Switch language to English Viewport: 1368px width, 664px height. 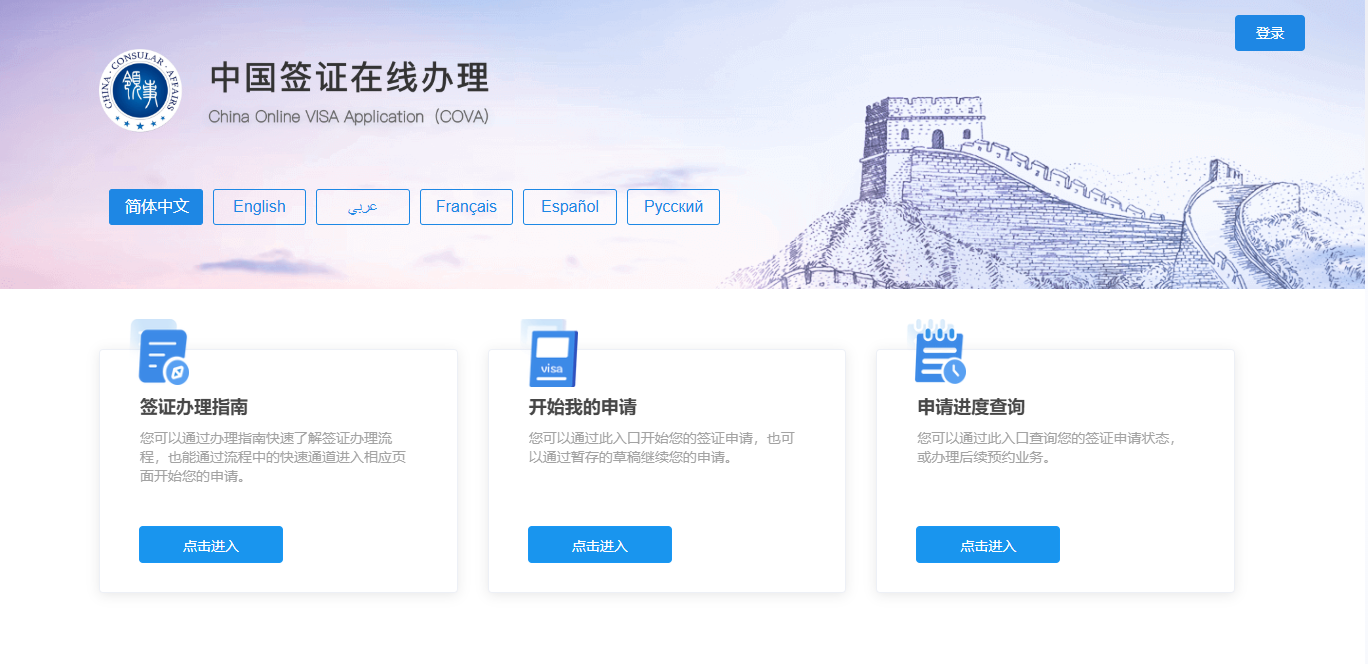click(x=259, y=207)
